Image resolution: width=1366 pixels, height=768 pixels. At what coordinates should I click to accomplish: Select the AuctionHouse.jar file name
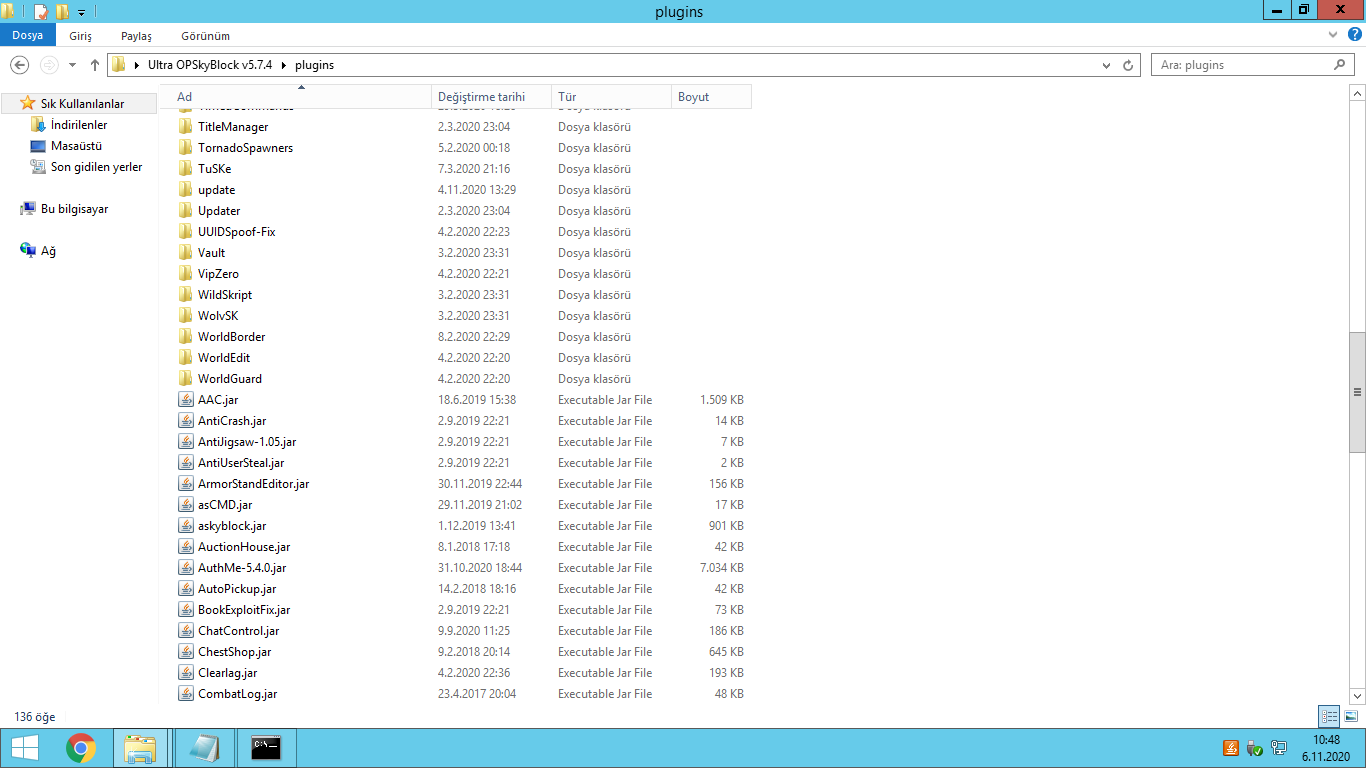click(244, 547)
